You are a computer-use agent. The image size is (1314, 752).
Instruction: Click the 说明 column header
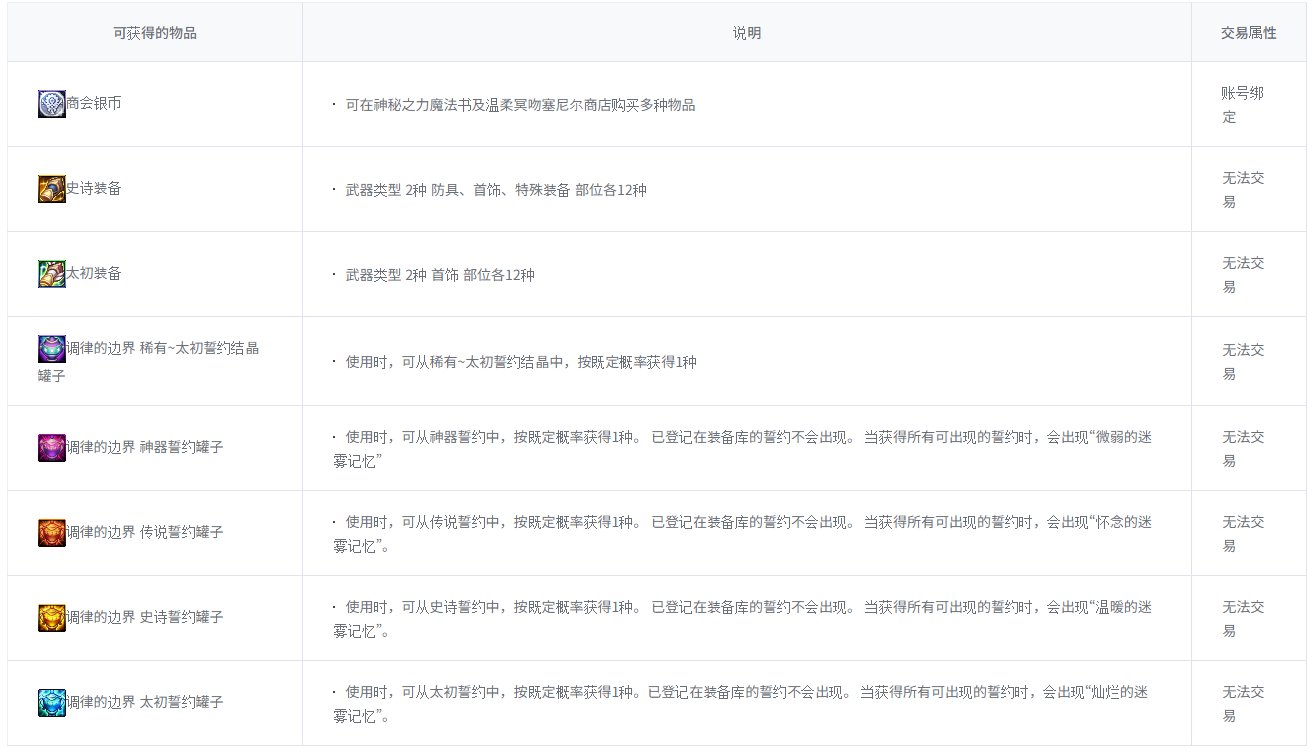(x=746, y=33)
